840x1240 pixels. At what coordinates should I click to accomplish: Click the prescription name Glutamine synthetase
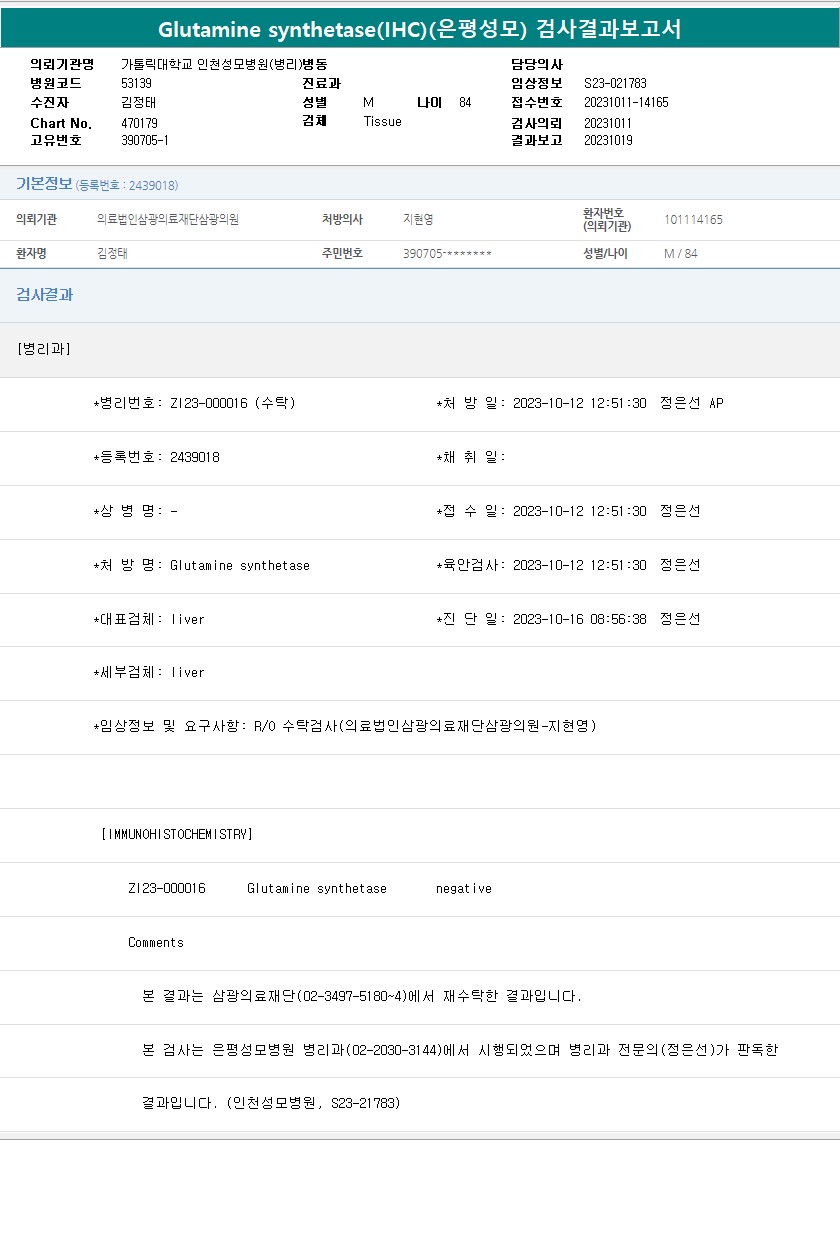(240, 566)
